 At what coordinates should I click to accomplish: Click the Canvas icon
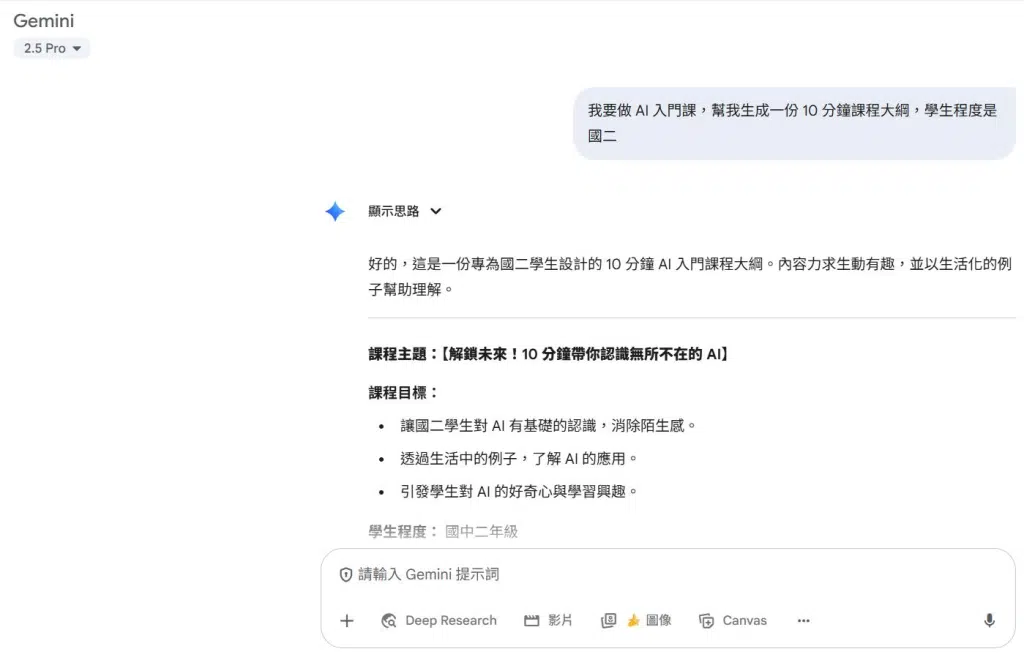point(707,620)
